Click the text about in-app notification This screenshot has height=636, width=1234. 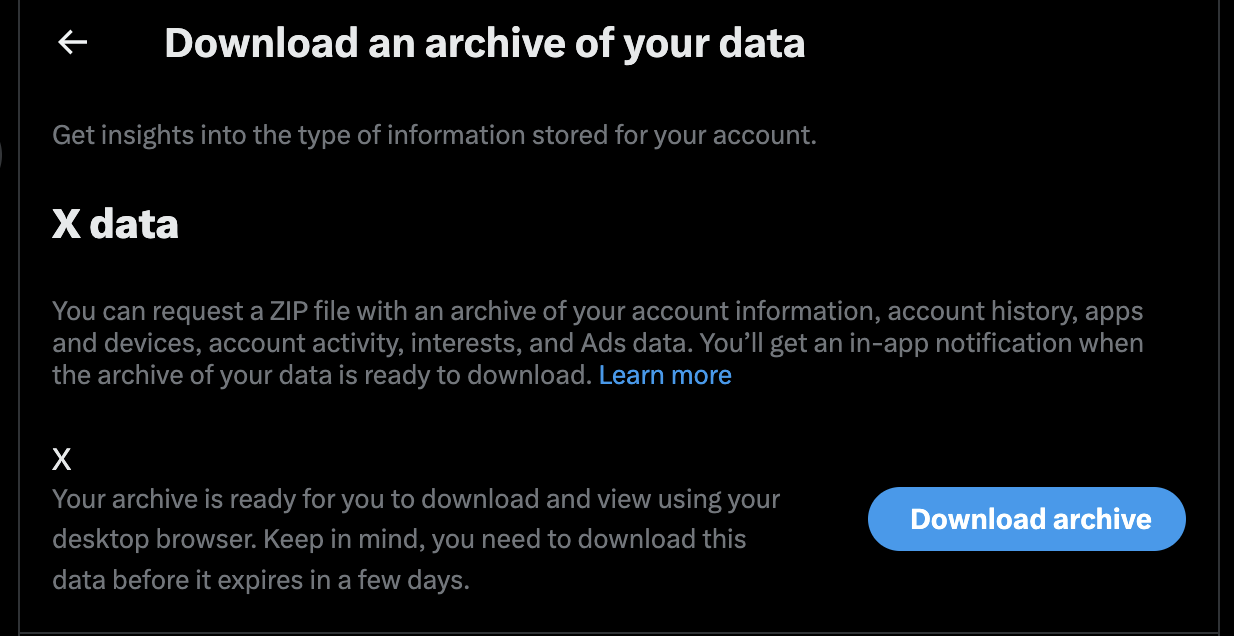click(950, 343)
